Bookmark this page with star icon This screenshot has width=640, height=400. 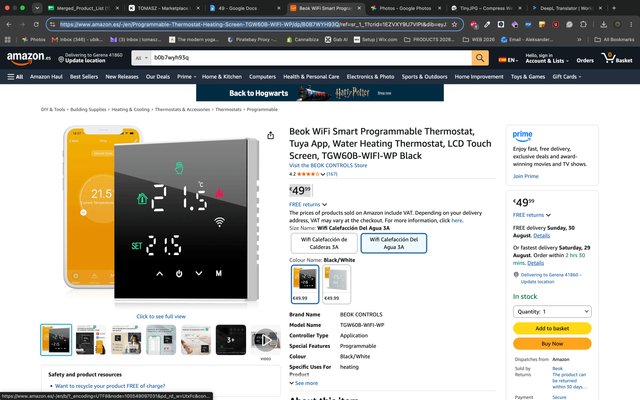coord(454,24)
